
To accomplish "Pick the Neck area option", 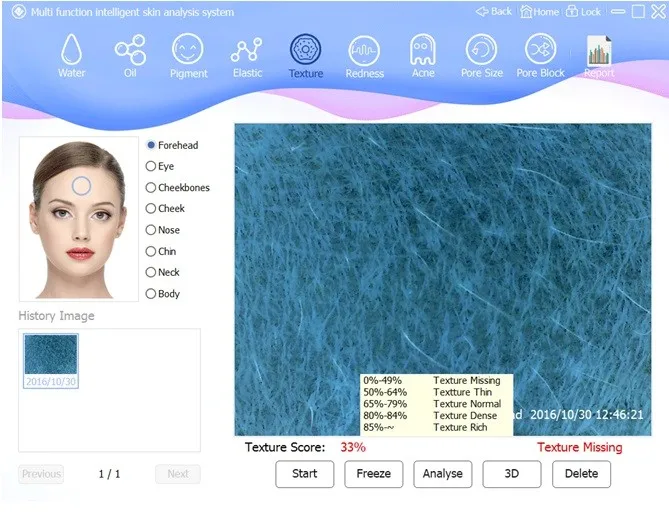I will tap(163, 272).
